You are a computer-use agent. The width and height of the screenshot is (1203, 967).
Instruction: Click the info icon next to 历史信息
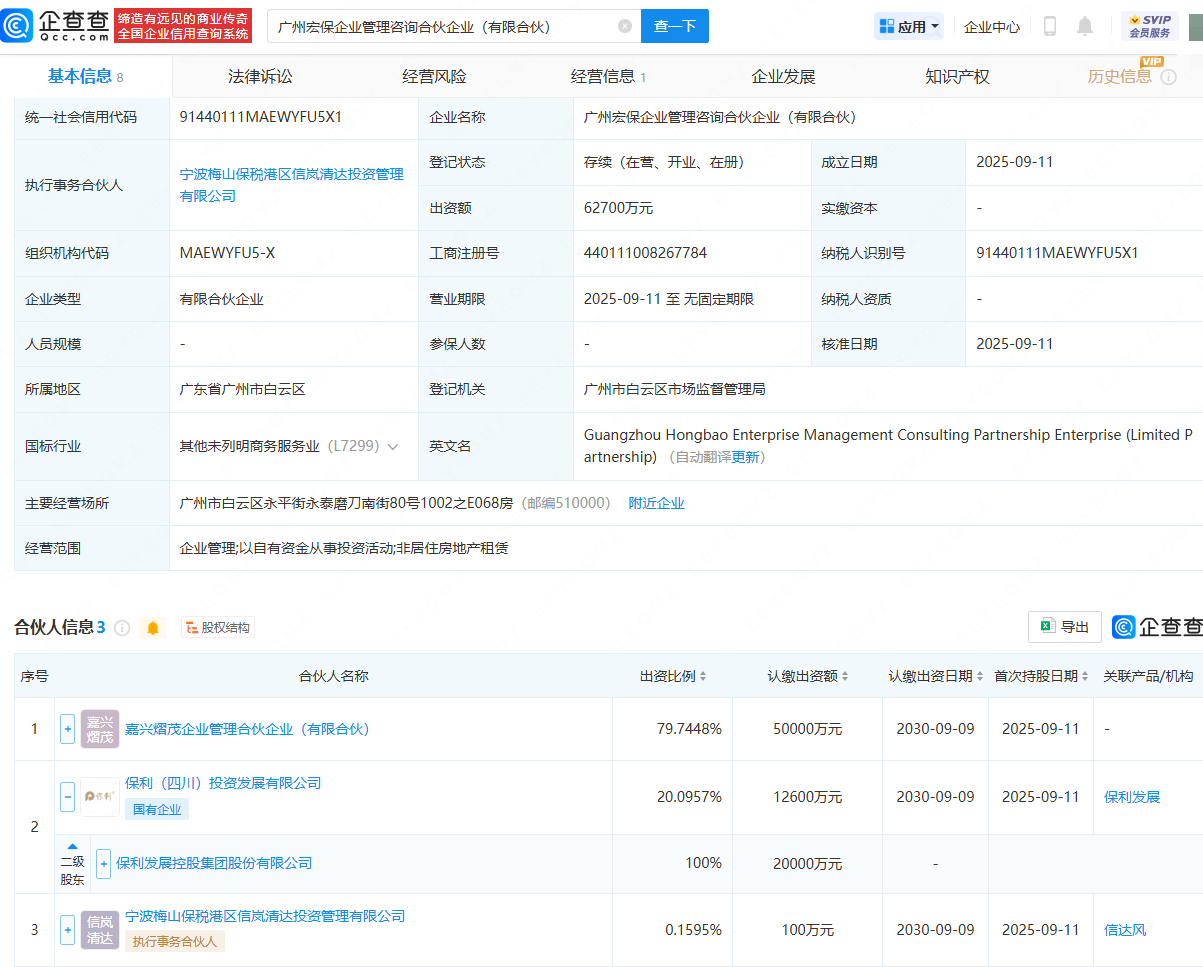[x=1168, y=77]
